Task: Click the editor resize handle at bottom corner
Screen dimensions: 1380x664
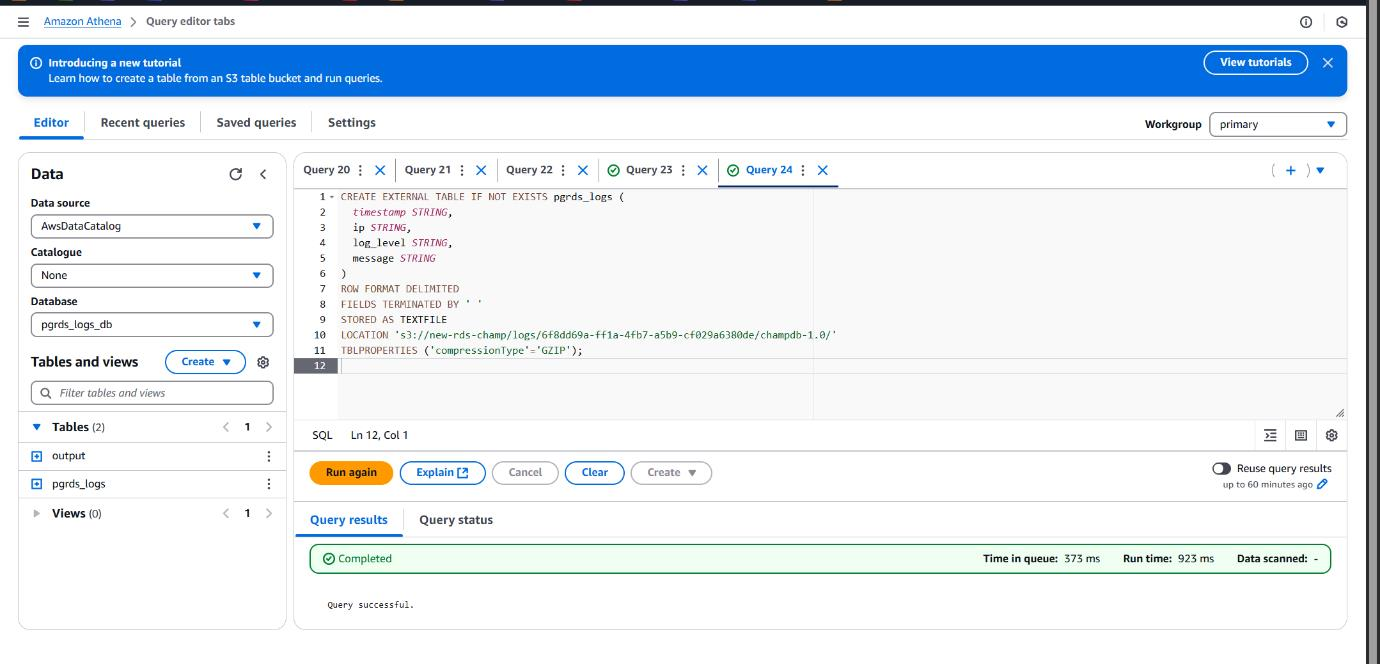Action: pyautogui.click(x=1340, y=413)
